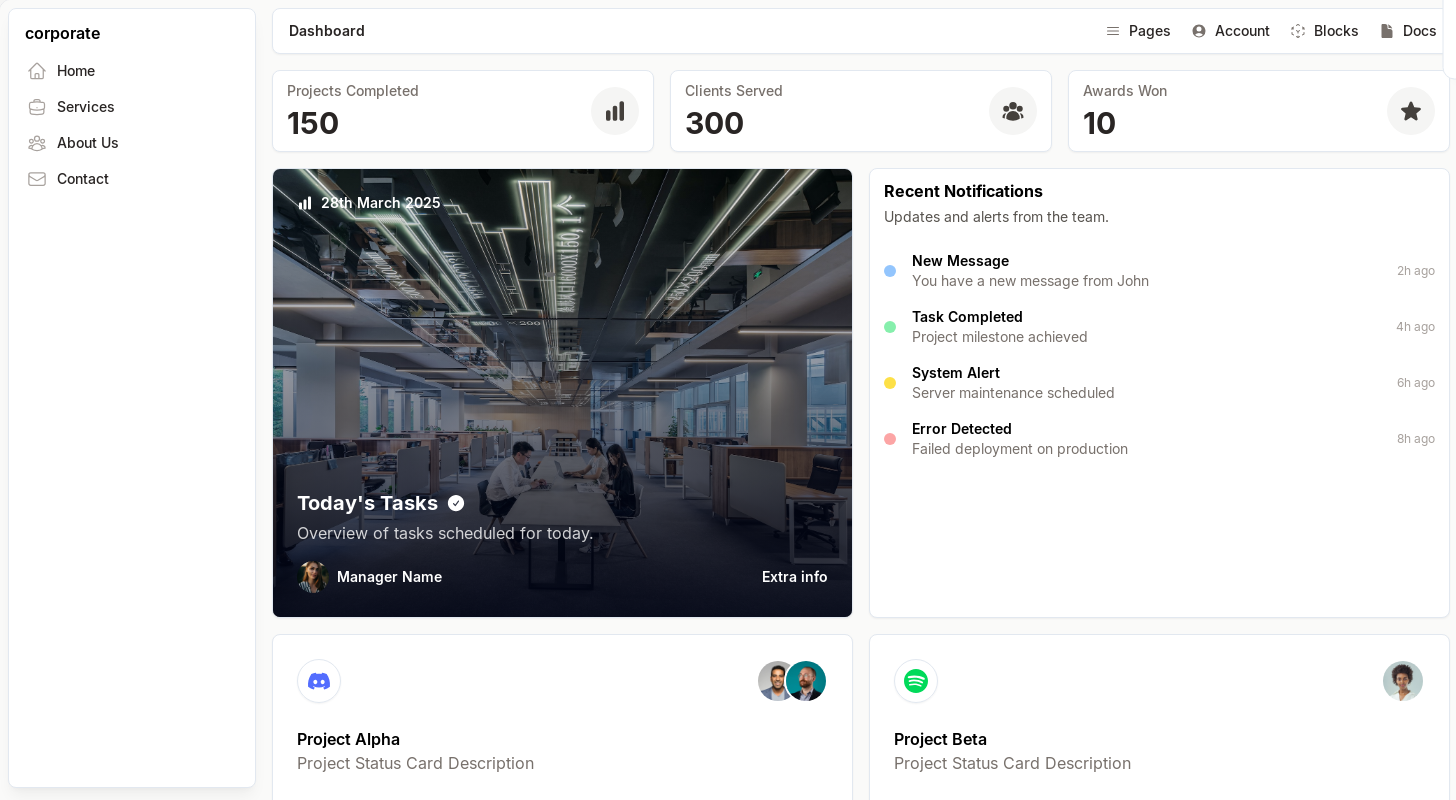The height and width of the screenshot is (800, 1456).
Task: Click the Project Beta member avatar
Action: [x=1402, y=681]
